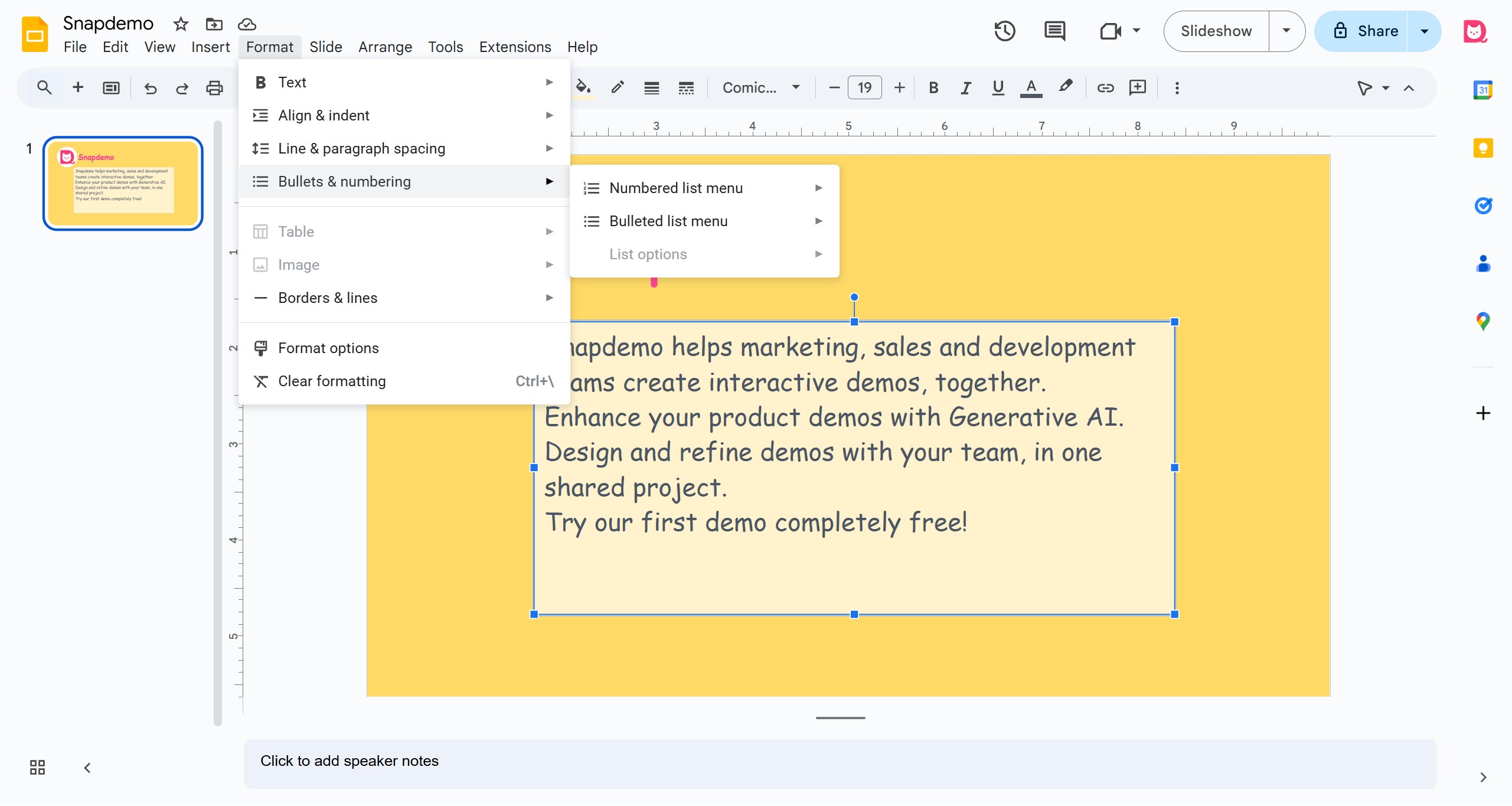Viewport: 1512px width, 806px height.
Task: Star the Snapdemo presentation
Action: coord(181,24)
